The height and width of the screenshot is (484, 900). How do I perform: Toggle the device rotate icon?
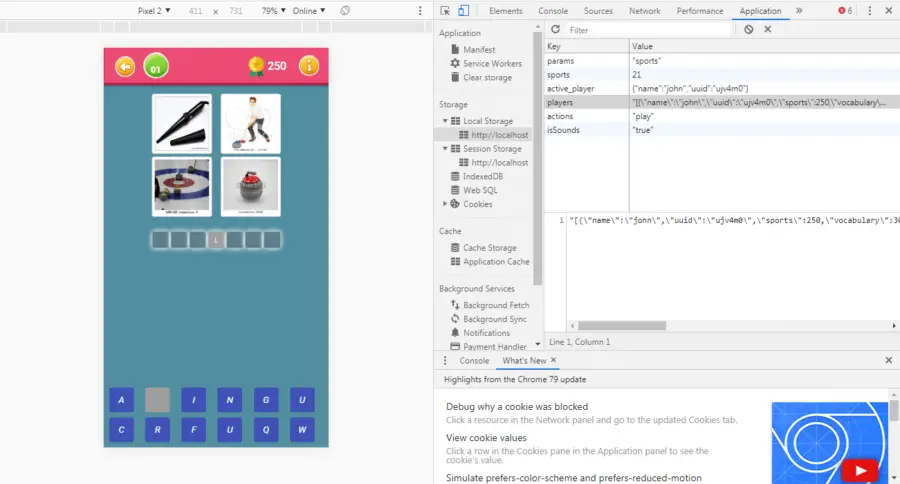tap(345, 10)
